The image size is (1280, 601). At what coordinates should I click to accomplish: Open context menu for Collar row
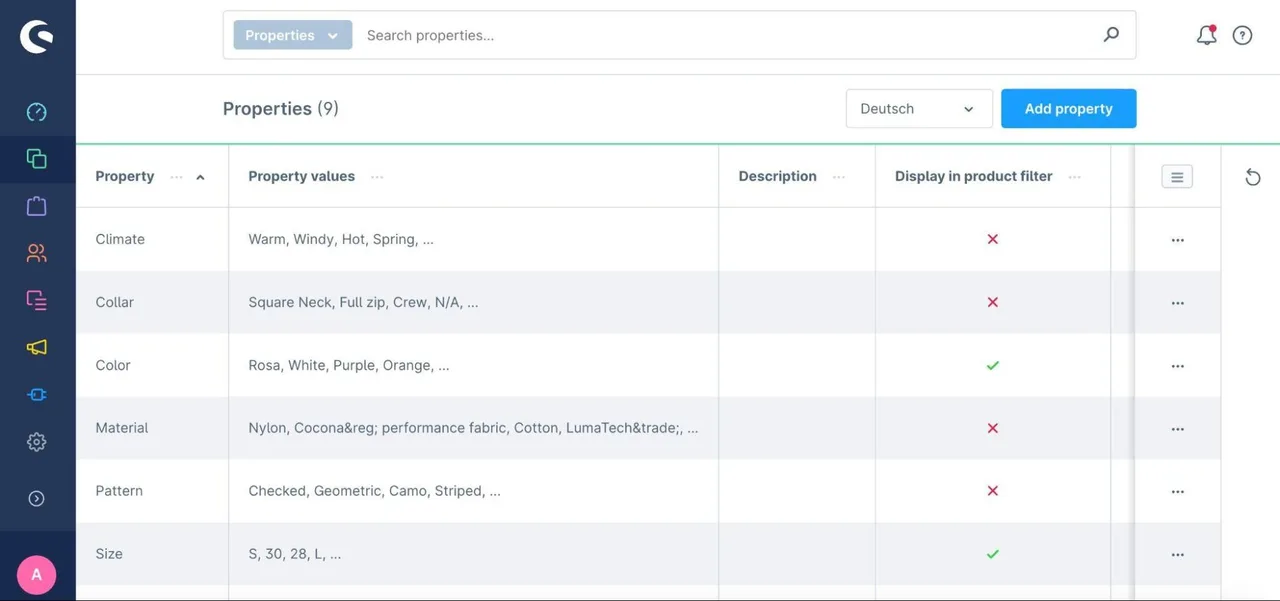click(x=1178, y=303)
